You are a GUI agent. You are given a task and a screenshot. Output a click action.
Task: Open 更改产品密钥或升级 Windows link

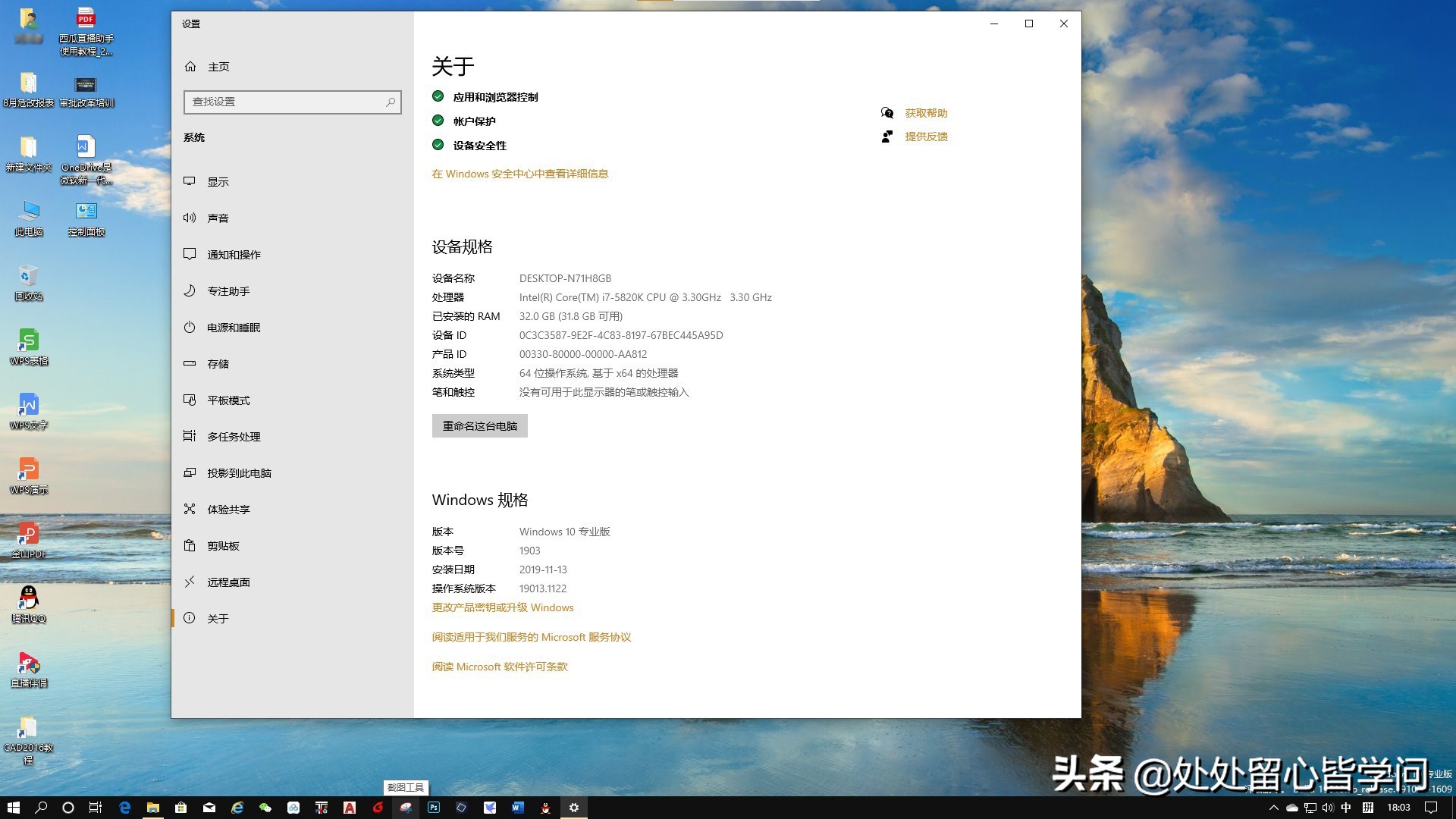coord(502,607)
